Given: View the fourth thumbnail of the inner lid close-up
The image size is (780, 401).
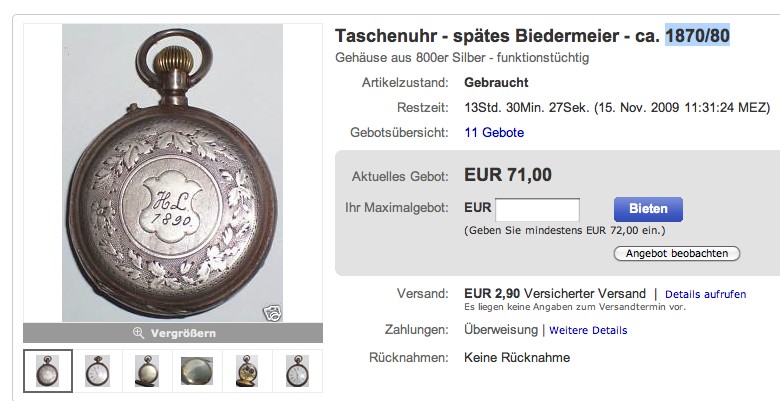Looking at the screenshot, I should click(197, 371).
